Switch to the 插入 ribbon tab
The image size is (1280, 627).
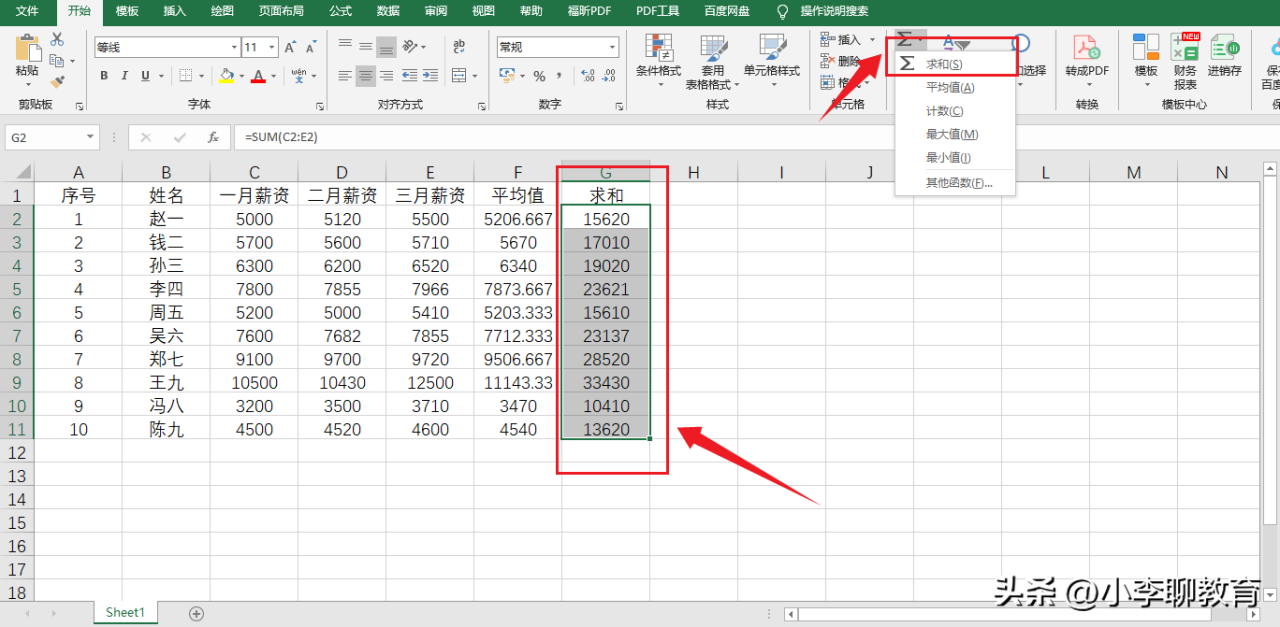coord(175,11)
